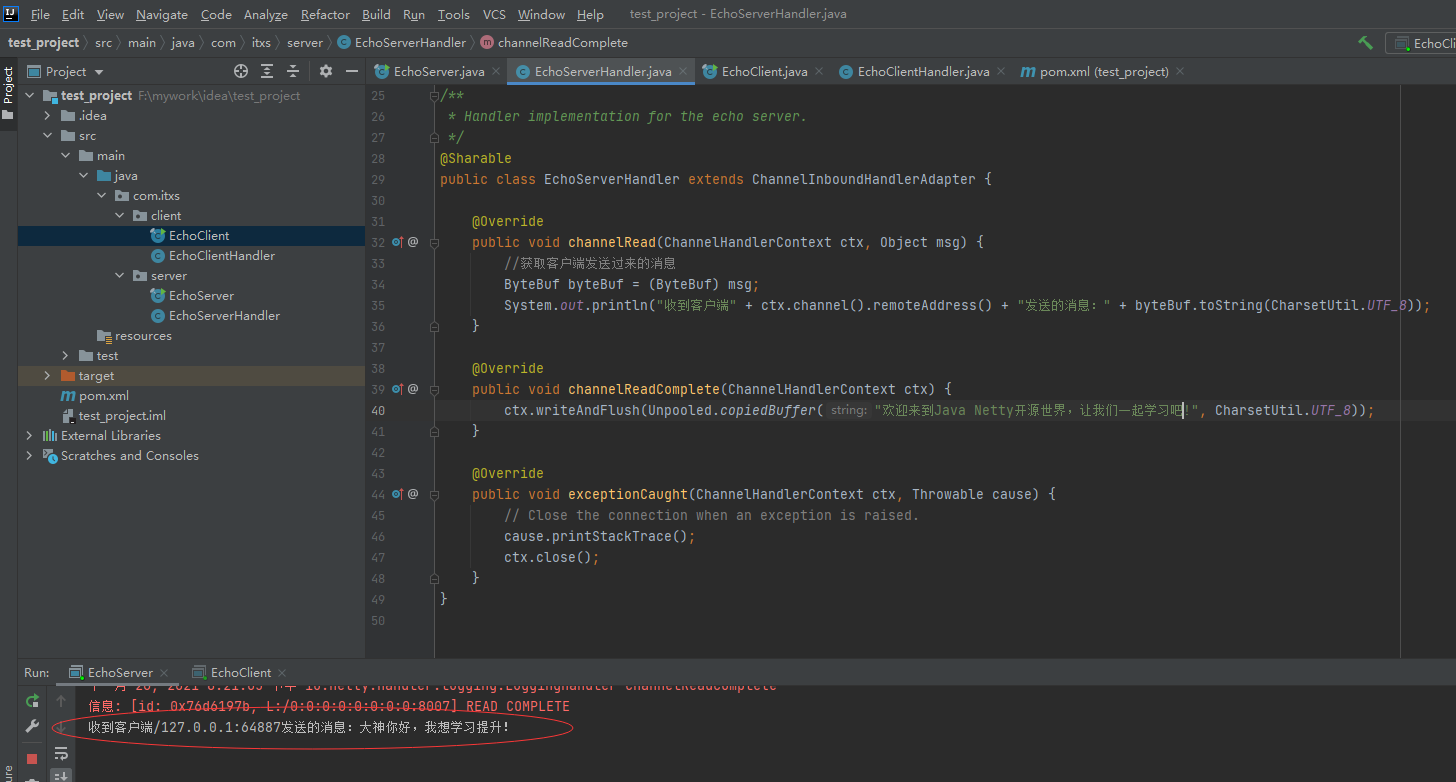Click test_project in the breadcrumb bar

point(44,43)
